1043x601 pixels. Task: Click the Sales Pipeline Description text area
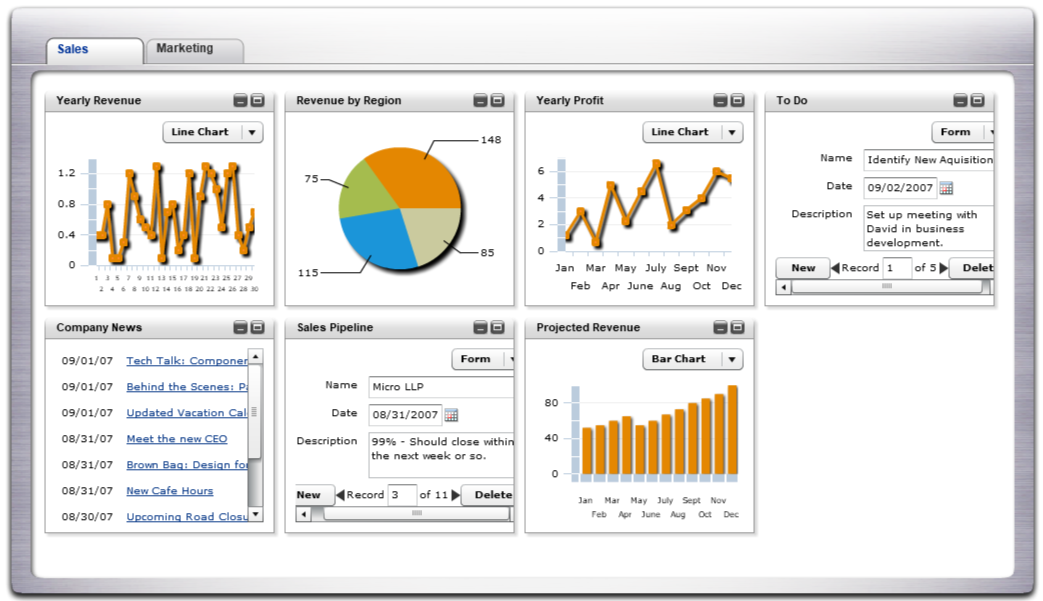click(x=442, y=455)
